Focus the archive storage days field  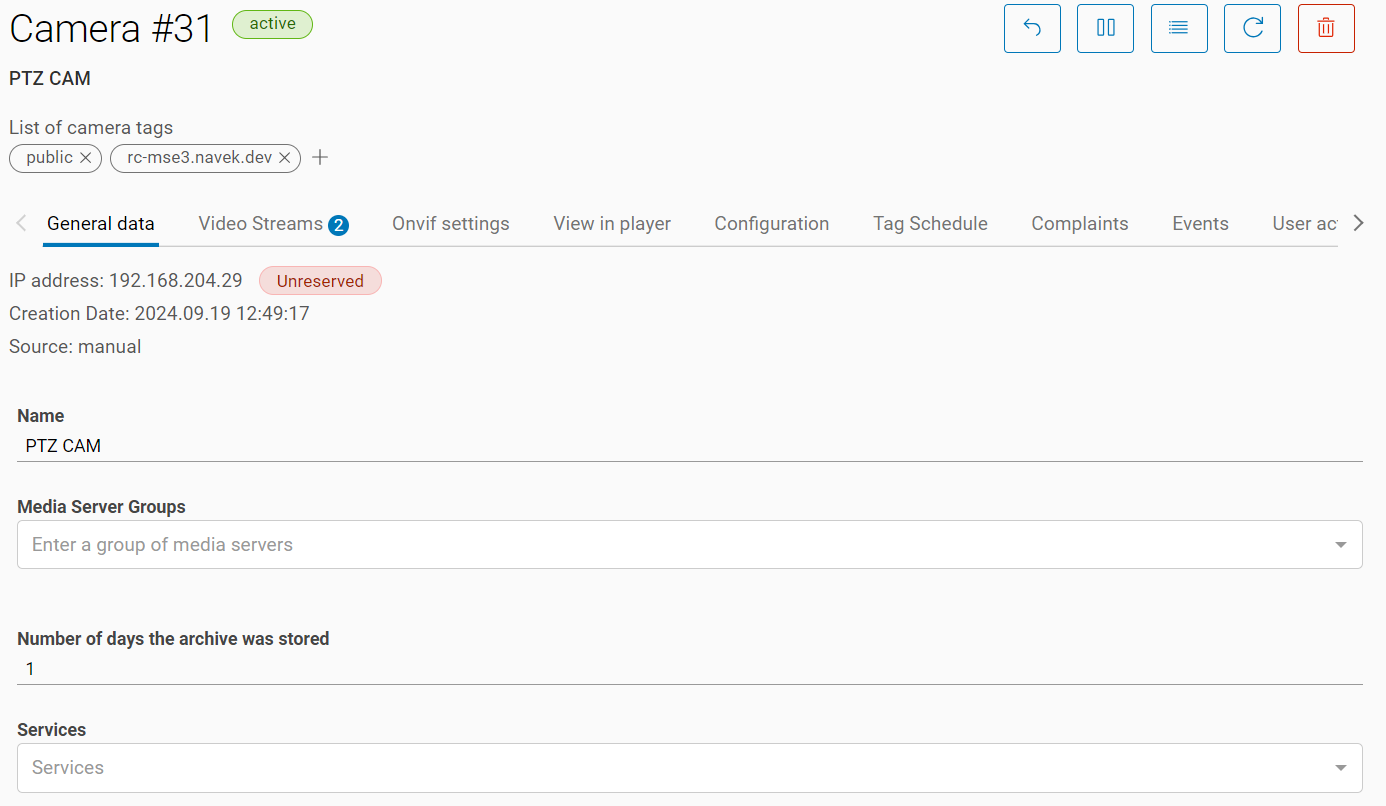click(x=689, y=669)
